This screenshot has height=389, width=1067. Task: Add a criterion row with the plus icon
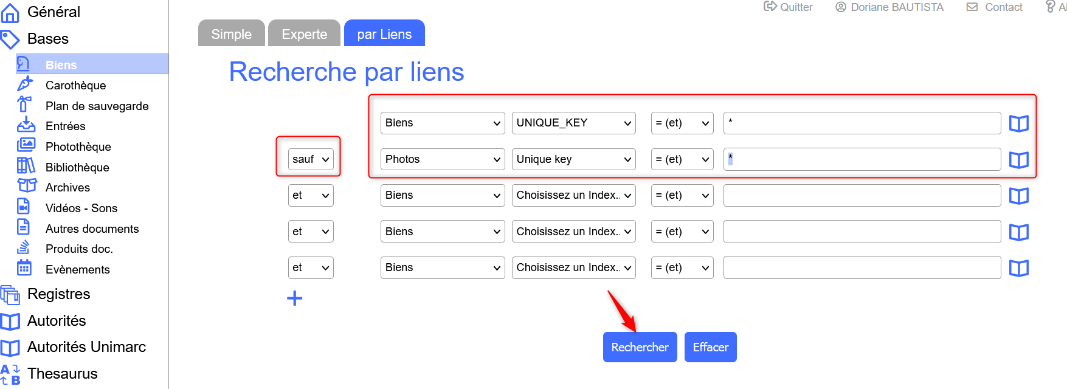pyautogui.click(x=294, y=298)
